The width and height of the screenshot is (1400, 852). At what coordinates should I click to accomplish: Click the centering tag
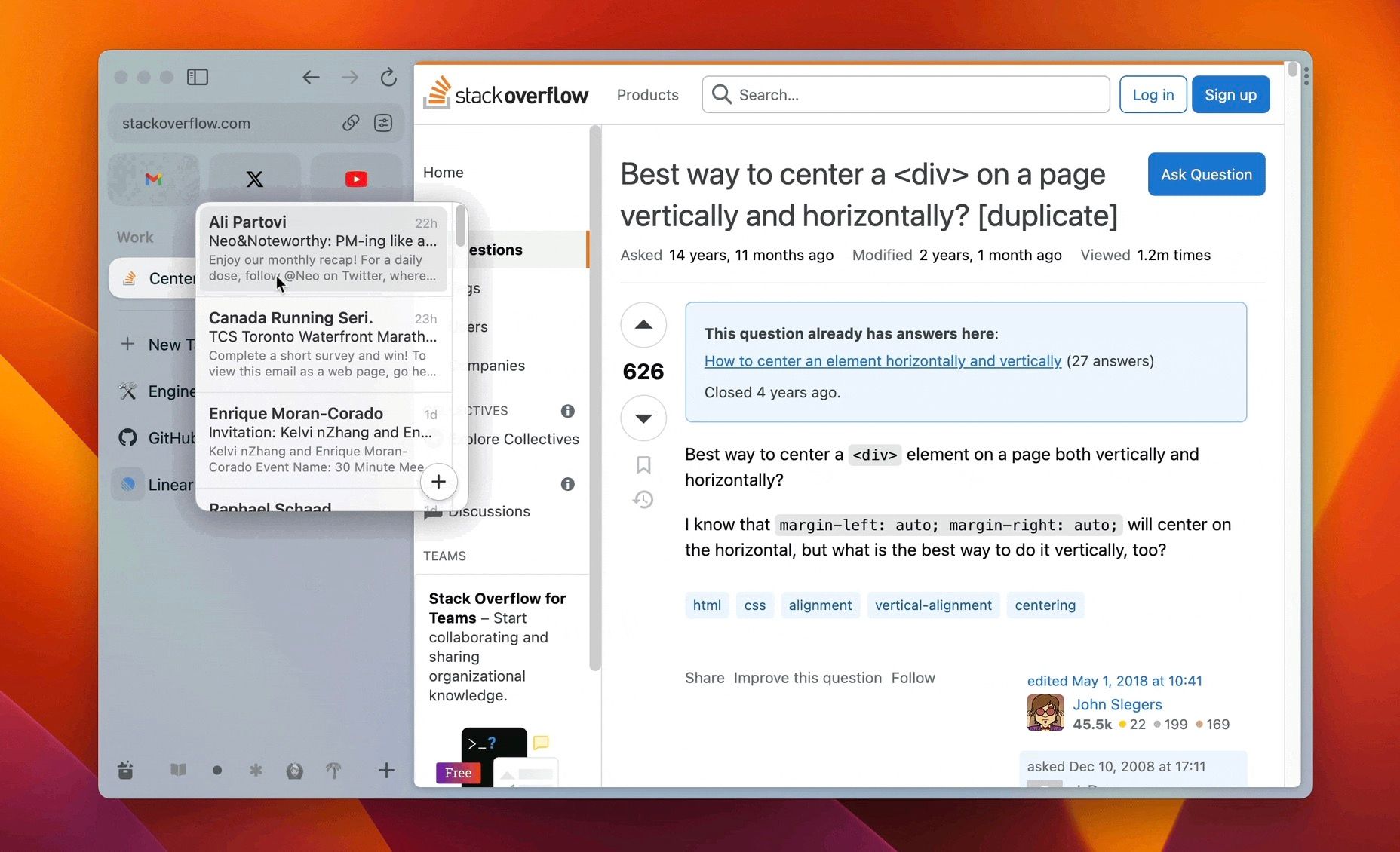(1045, 605)
